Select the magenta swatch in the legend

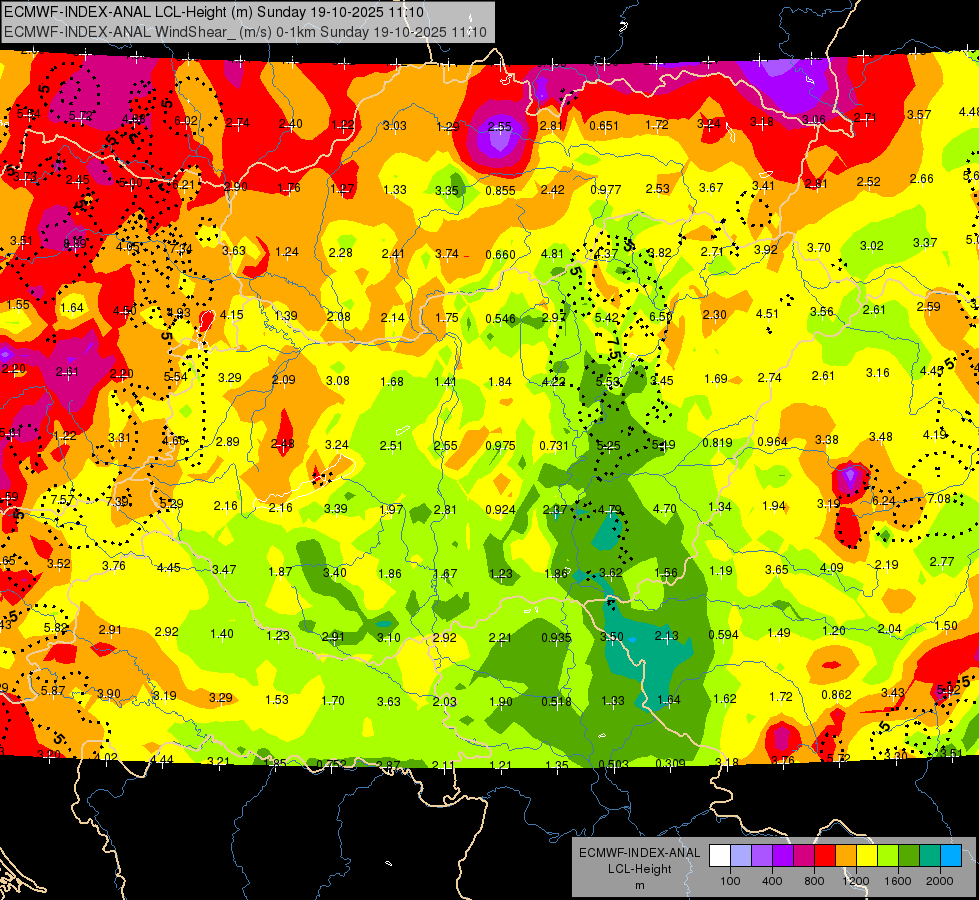(804, 856)
